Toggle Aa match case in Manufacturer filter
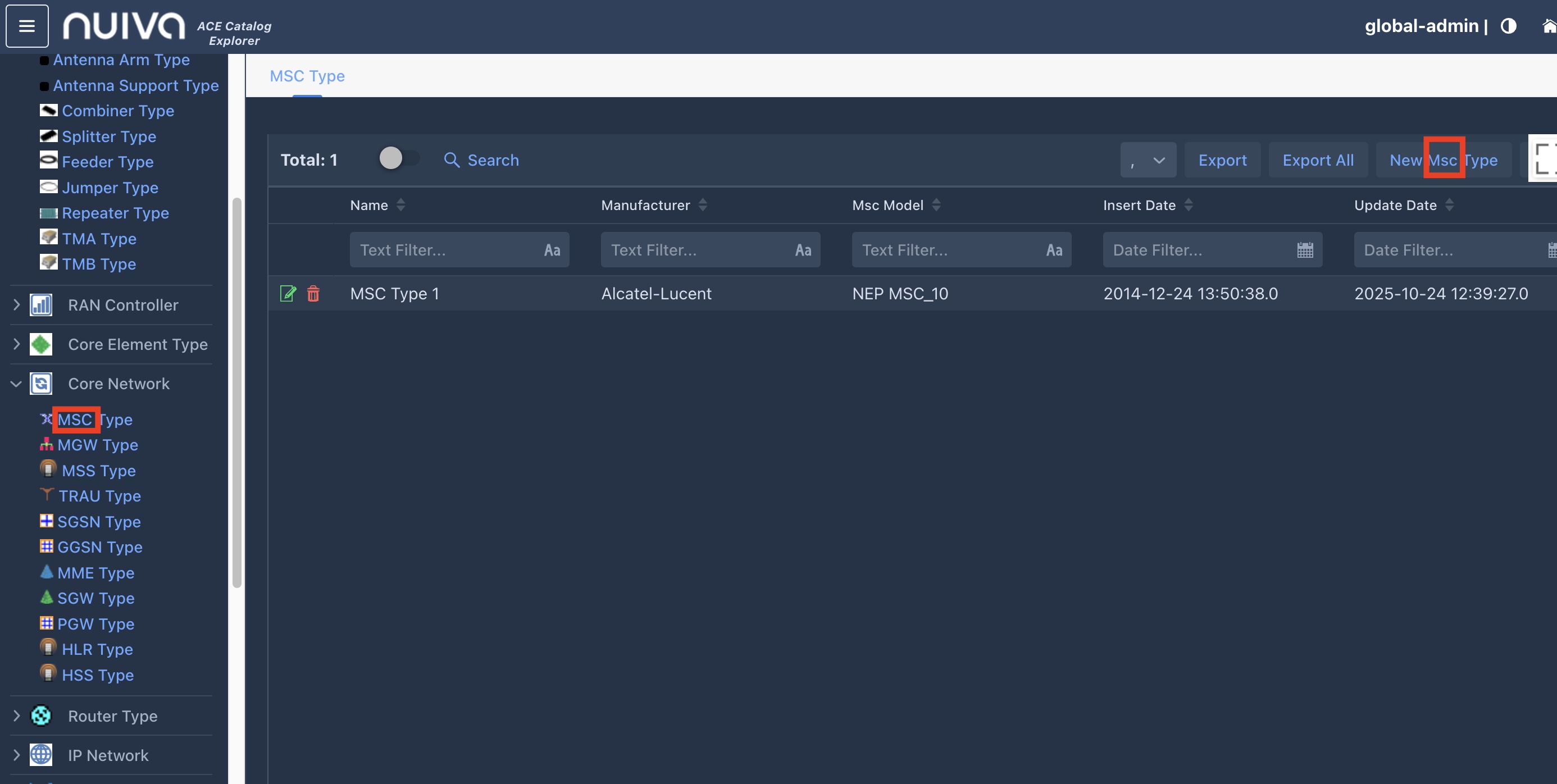Image resolution: width=1557 pixels, height=784 pixels. (x=803, y=250)
